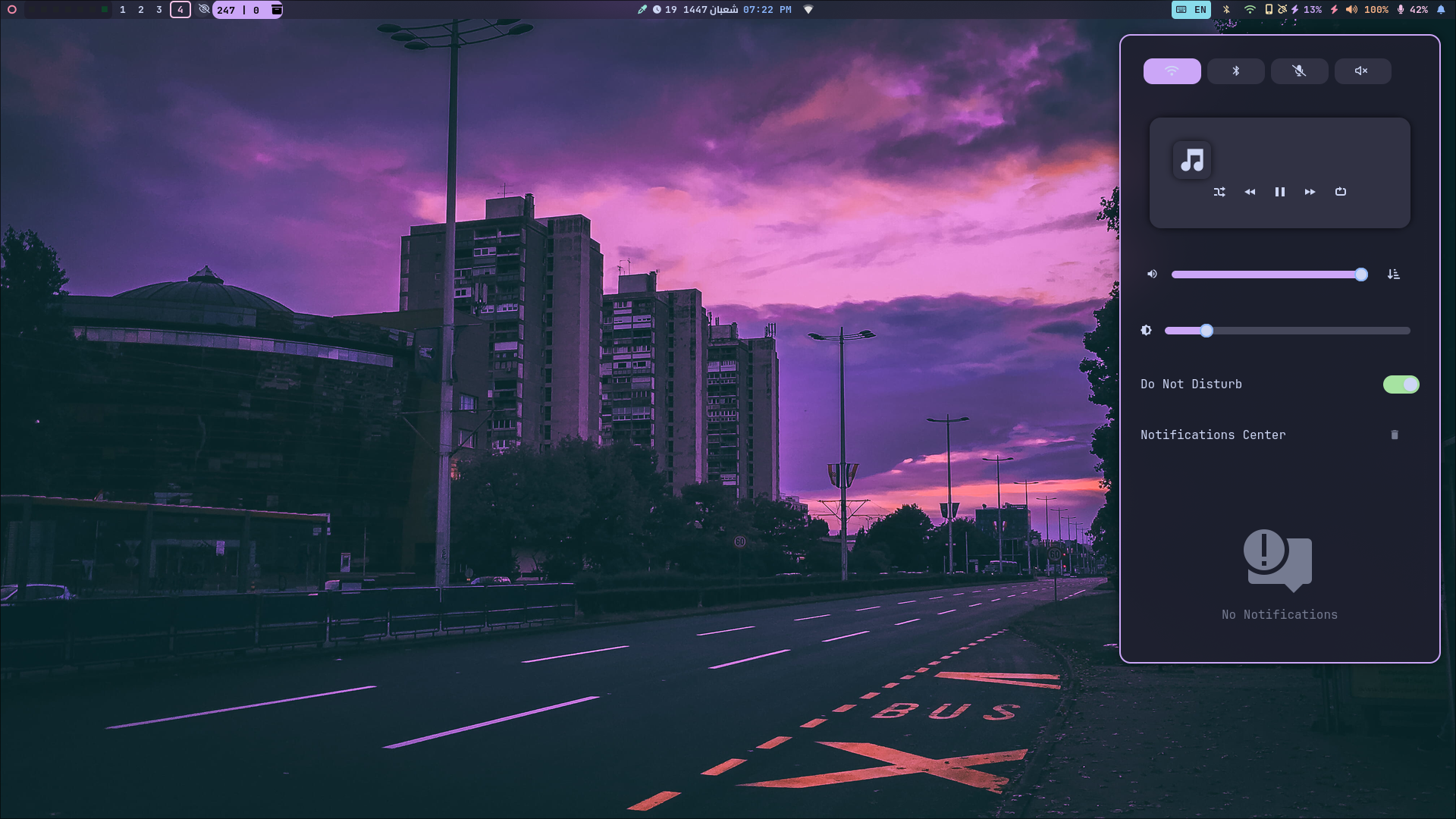
Task: Open the media player app icon
Action: coord(1191,160)
